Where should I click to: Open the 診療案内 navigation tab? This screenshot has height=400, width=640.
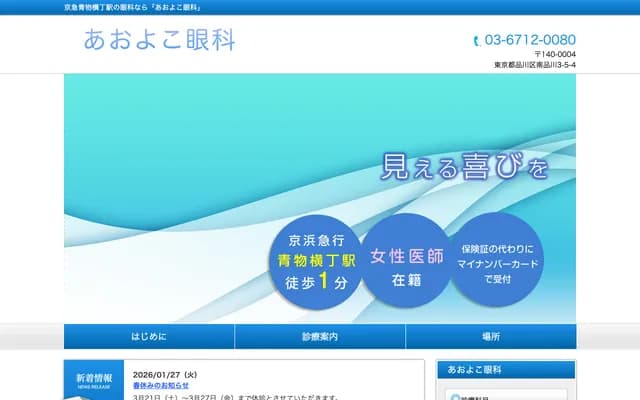click(x=320, y=337)
